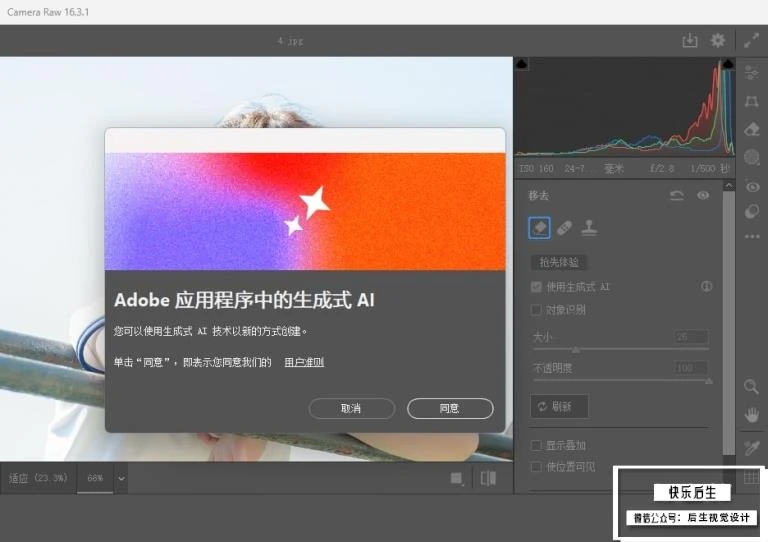The width and height of the screenshot is (768, 542).
Task: Select the Zoom magnifier tool
Action: [x=751, y=386]
